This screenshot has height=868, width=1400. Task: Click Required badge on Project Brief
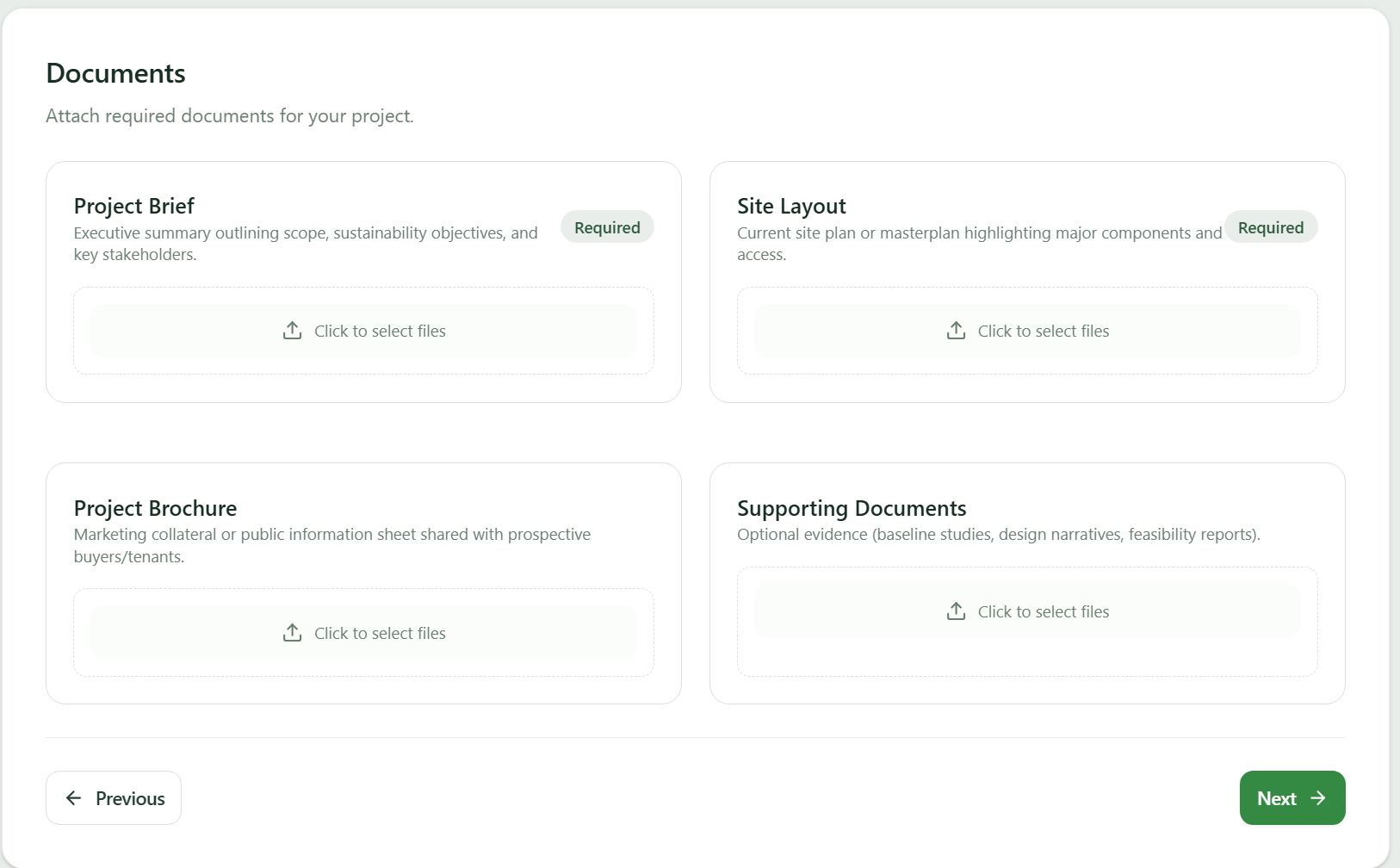coord(607,227)
